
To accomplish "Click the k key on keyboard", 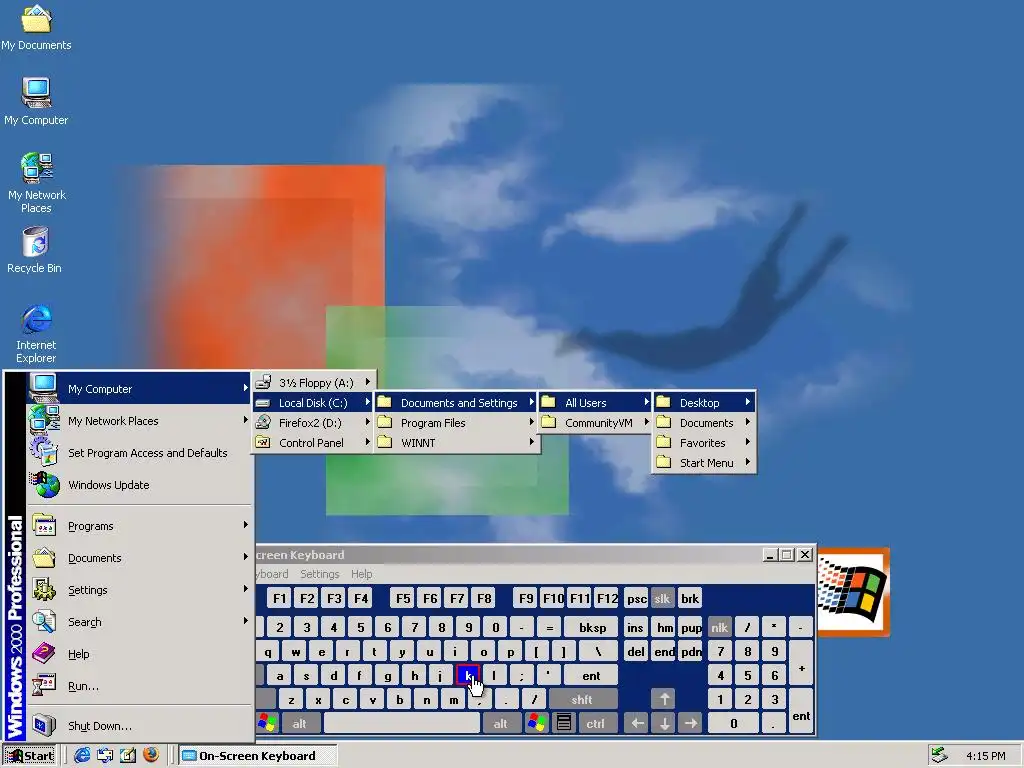I will [x=468, y=675].
